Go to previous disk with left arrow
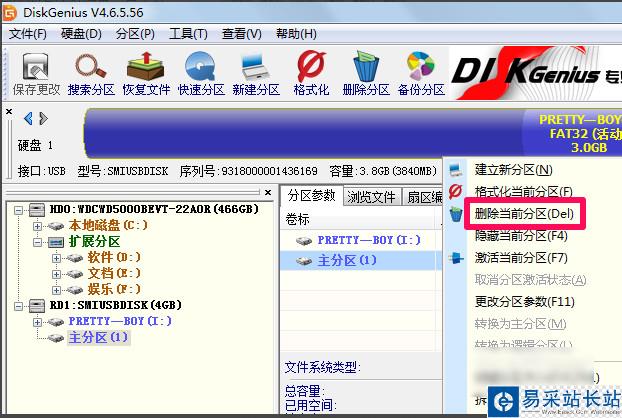The image size is (622, 418). click(x=28, y=118)
